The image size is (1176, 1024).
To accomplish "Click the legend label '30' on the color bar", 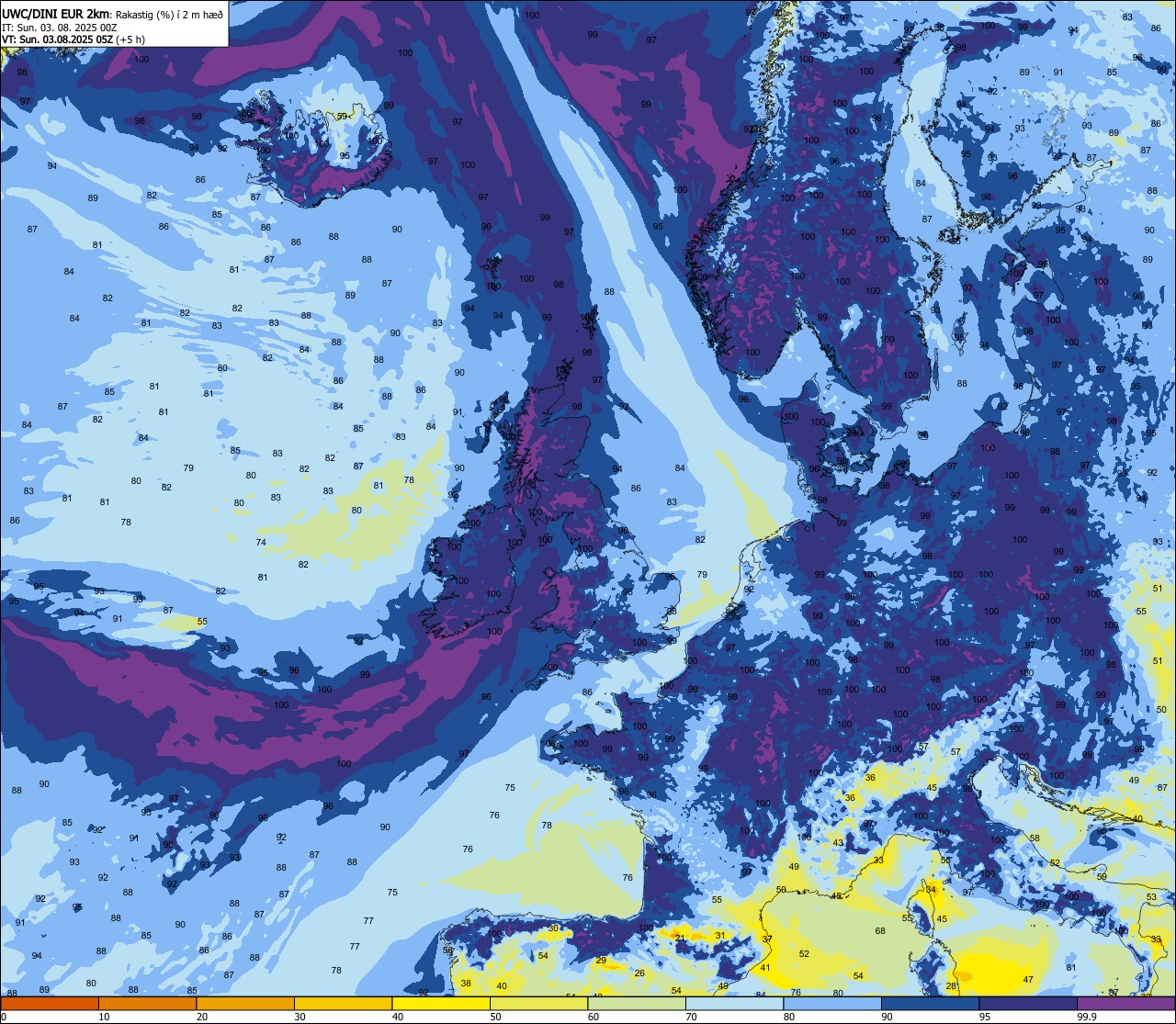I will coord(300,1017).
